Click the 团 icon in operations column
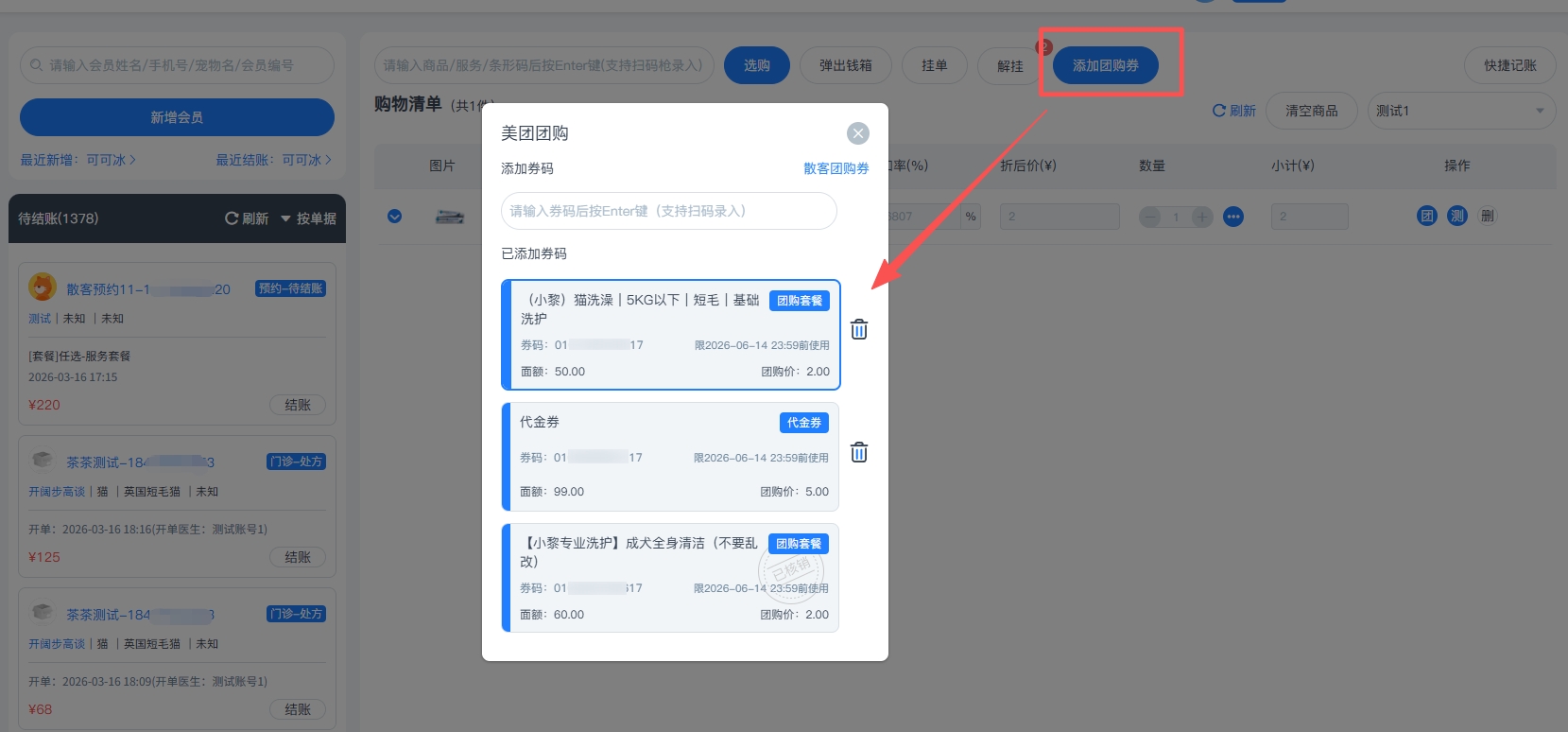This screenshot has width=1568, height=732. (x=1426, y=217)
